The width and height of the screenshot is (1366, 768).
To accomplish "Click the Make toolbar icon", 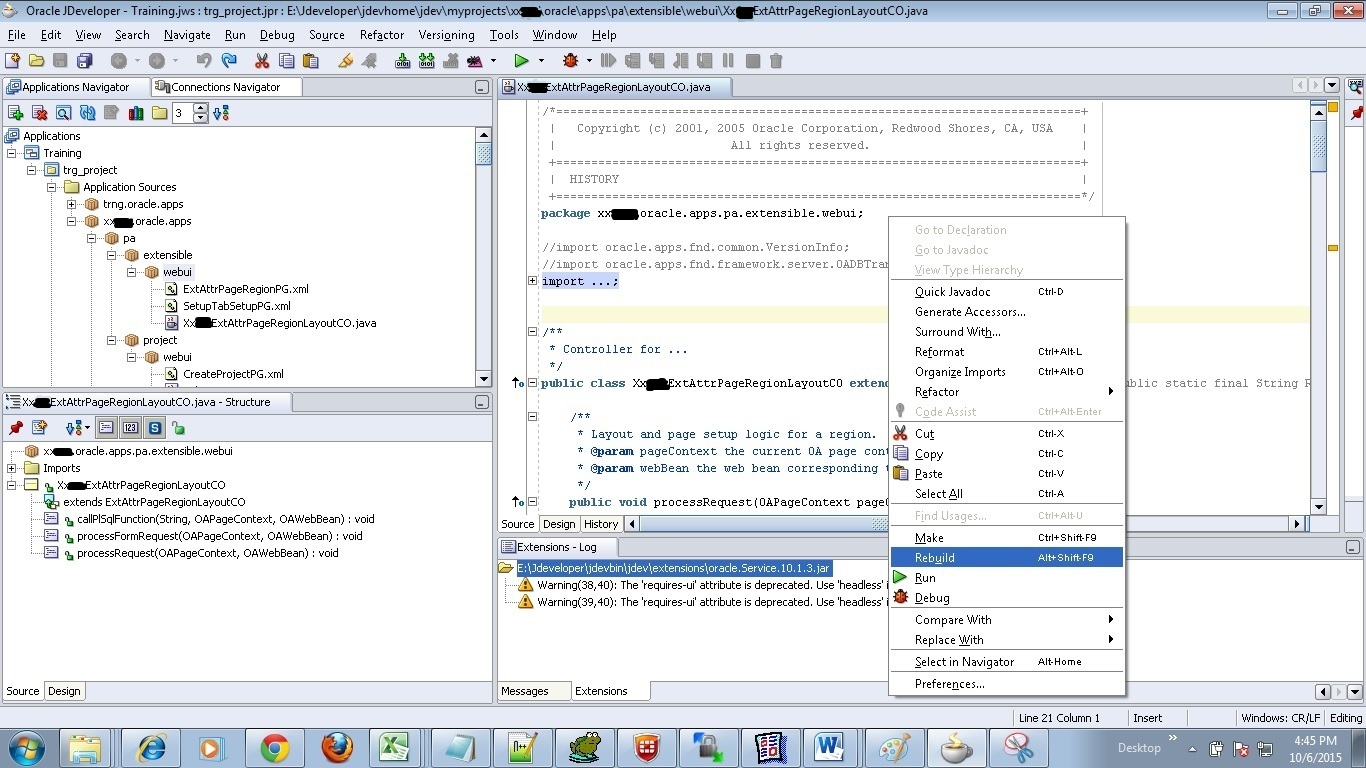I will [403, 61].
